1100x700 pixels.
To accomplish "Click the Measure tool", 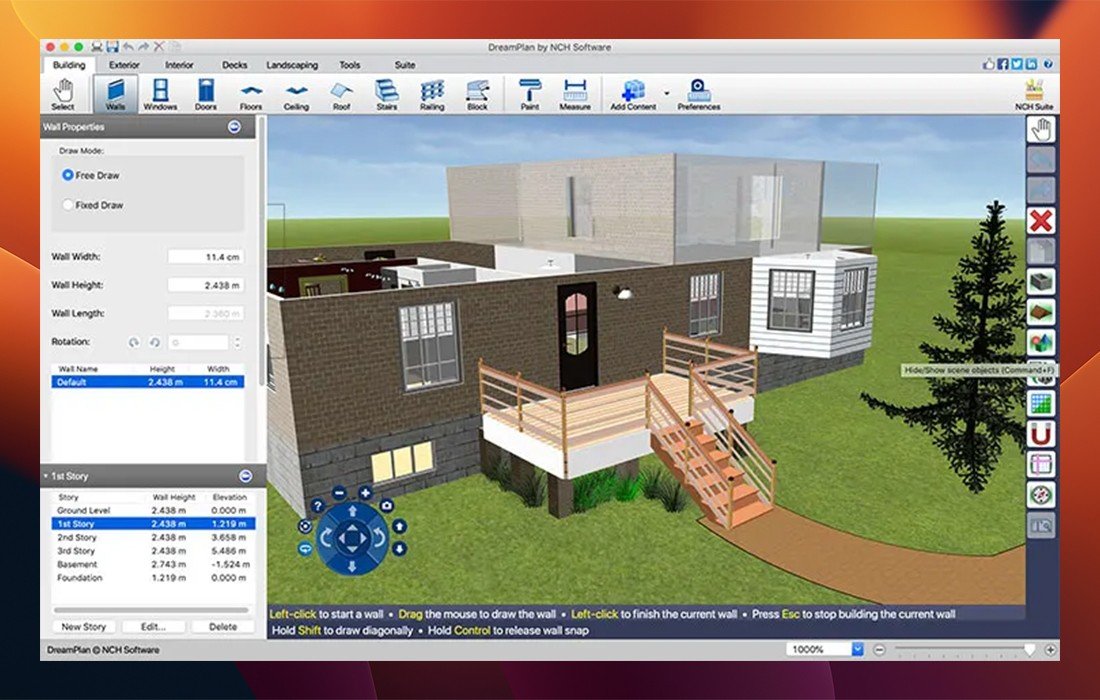I will pos(574,93).
